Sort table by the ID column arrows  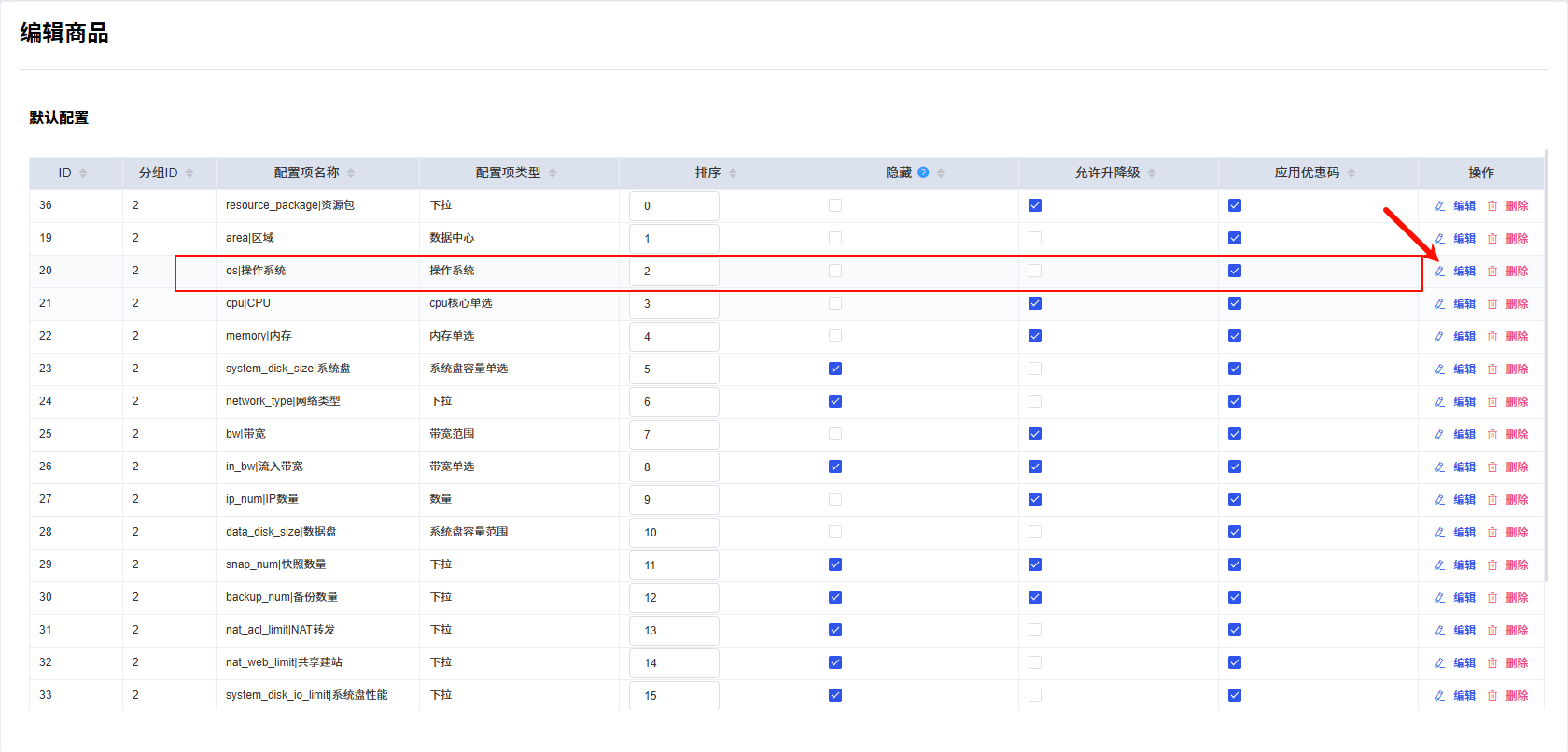coord(83,174)
